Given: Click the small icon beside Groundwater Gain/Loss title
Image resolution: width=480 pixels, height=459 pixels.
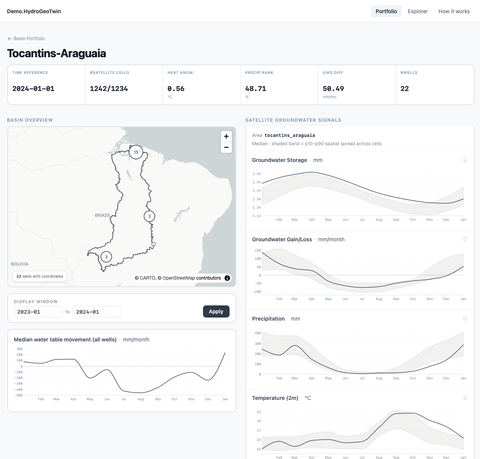Looking at the screenshot, I should click(x=465, y=239).
